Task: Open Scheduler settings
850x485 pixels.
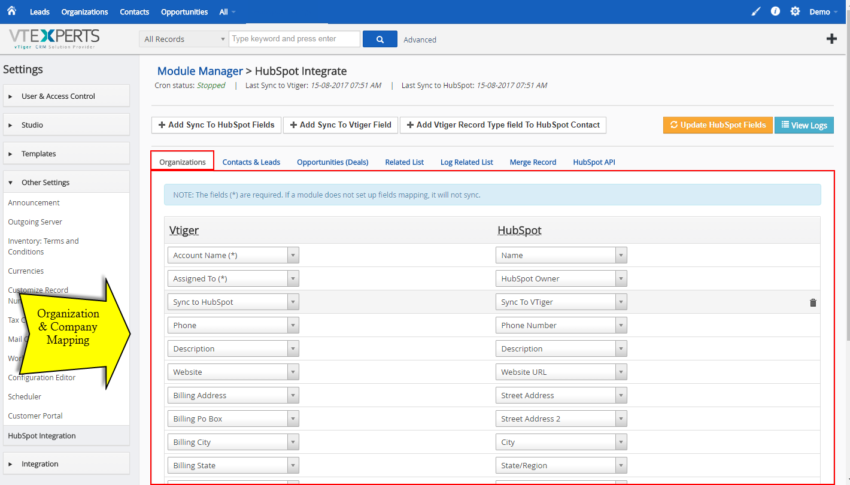Action: click(24, 397)
